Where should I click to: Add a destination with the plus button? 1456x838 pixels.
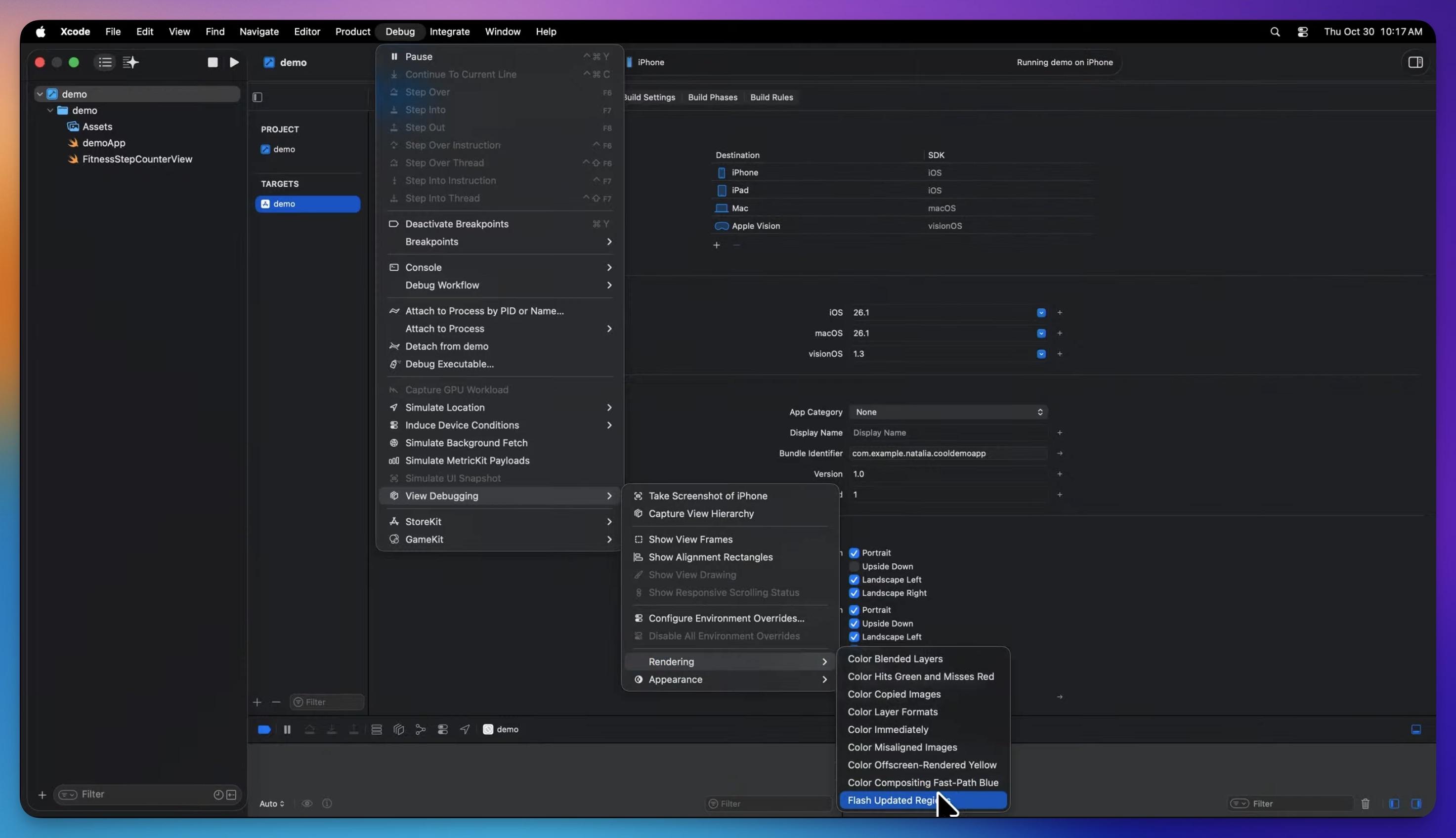point(716,245)
